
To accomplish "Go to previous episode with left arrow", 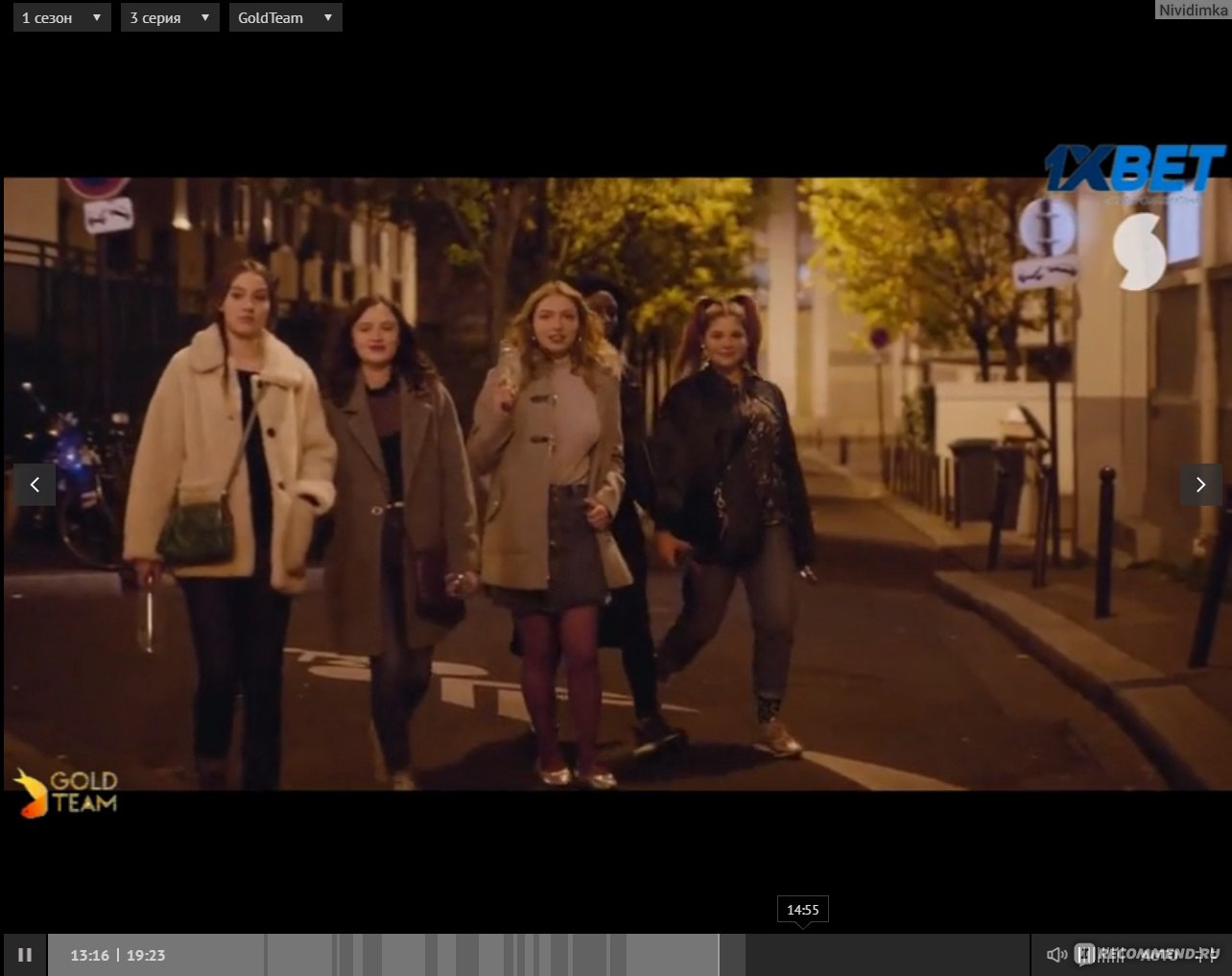I will coord(35,485).
